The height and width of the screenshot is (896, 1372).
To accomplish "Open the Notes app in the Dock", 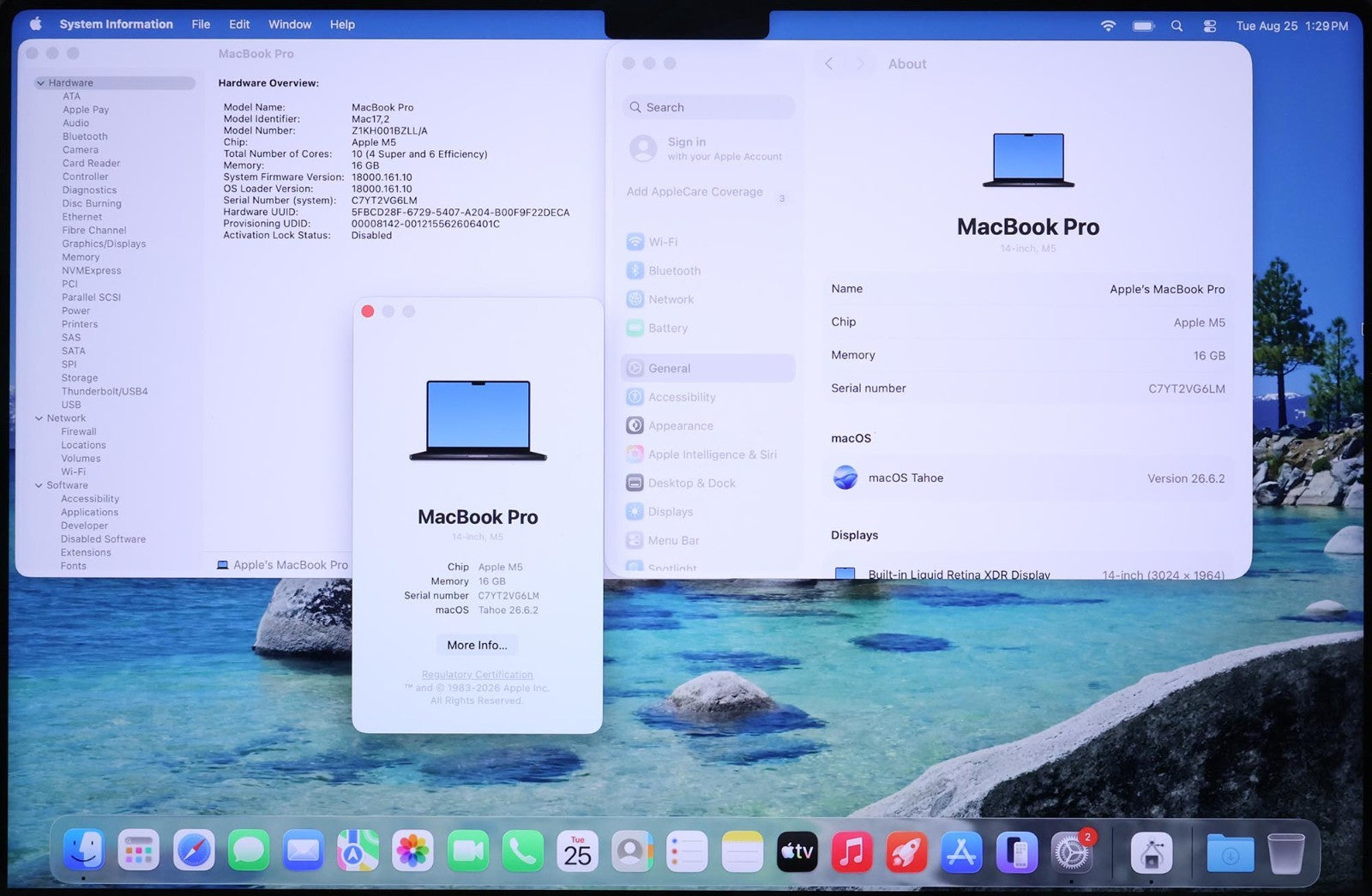I will pyautogui.click(x=742, y=851).
